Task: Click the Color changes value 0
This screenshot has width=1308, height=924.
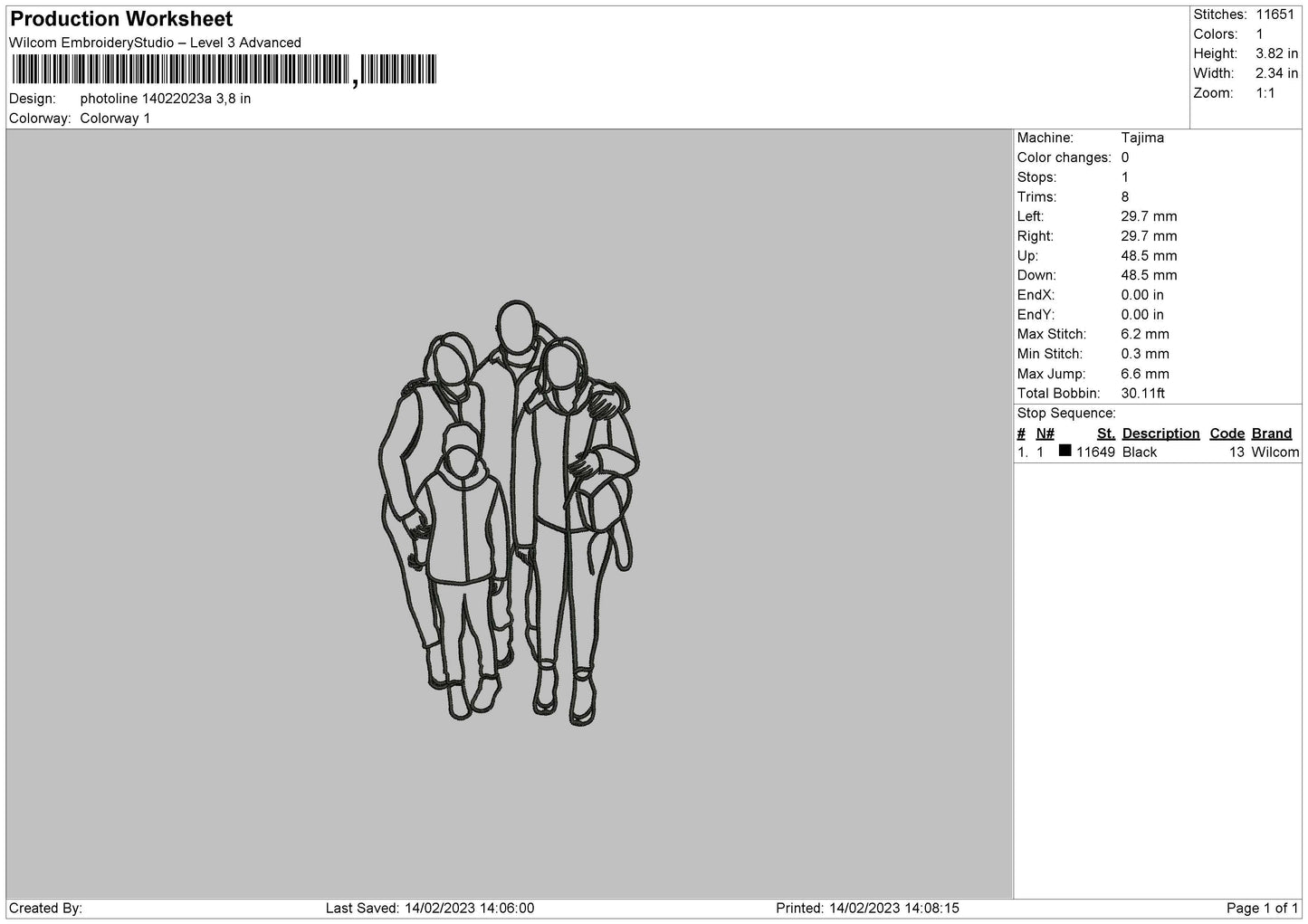Action: pos(1125,157)
